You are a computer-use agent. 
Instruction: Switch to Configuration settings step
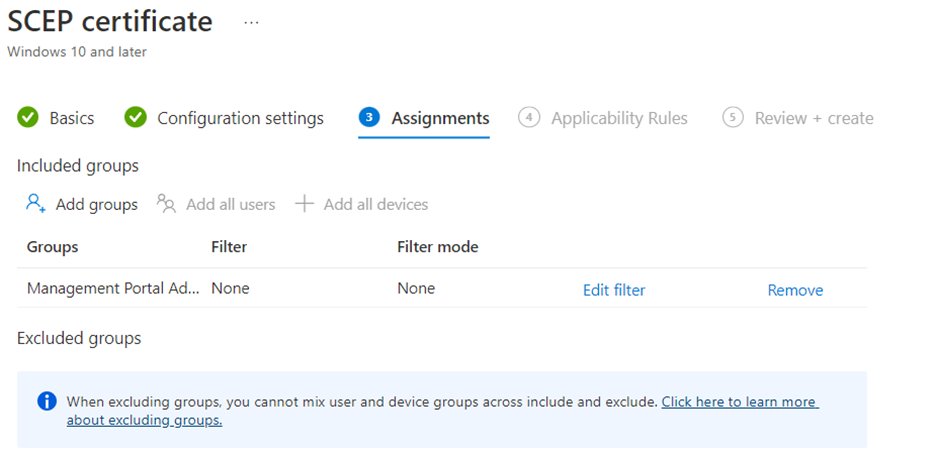(240, 118)
